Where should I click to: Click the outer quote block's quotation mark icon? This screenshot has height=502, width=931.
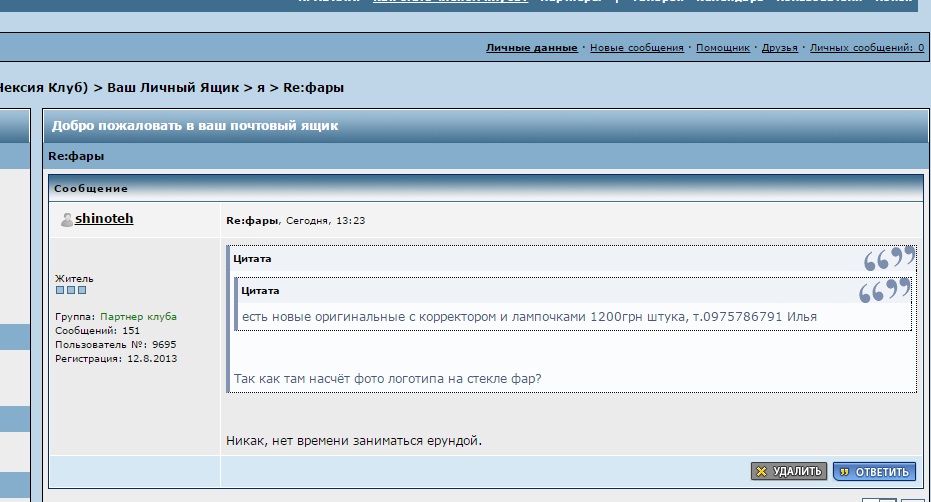(889, 260)
